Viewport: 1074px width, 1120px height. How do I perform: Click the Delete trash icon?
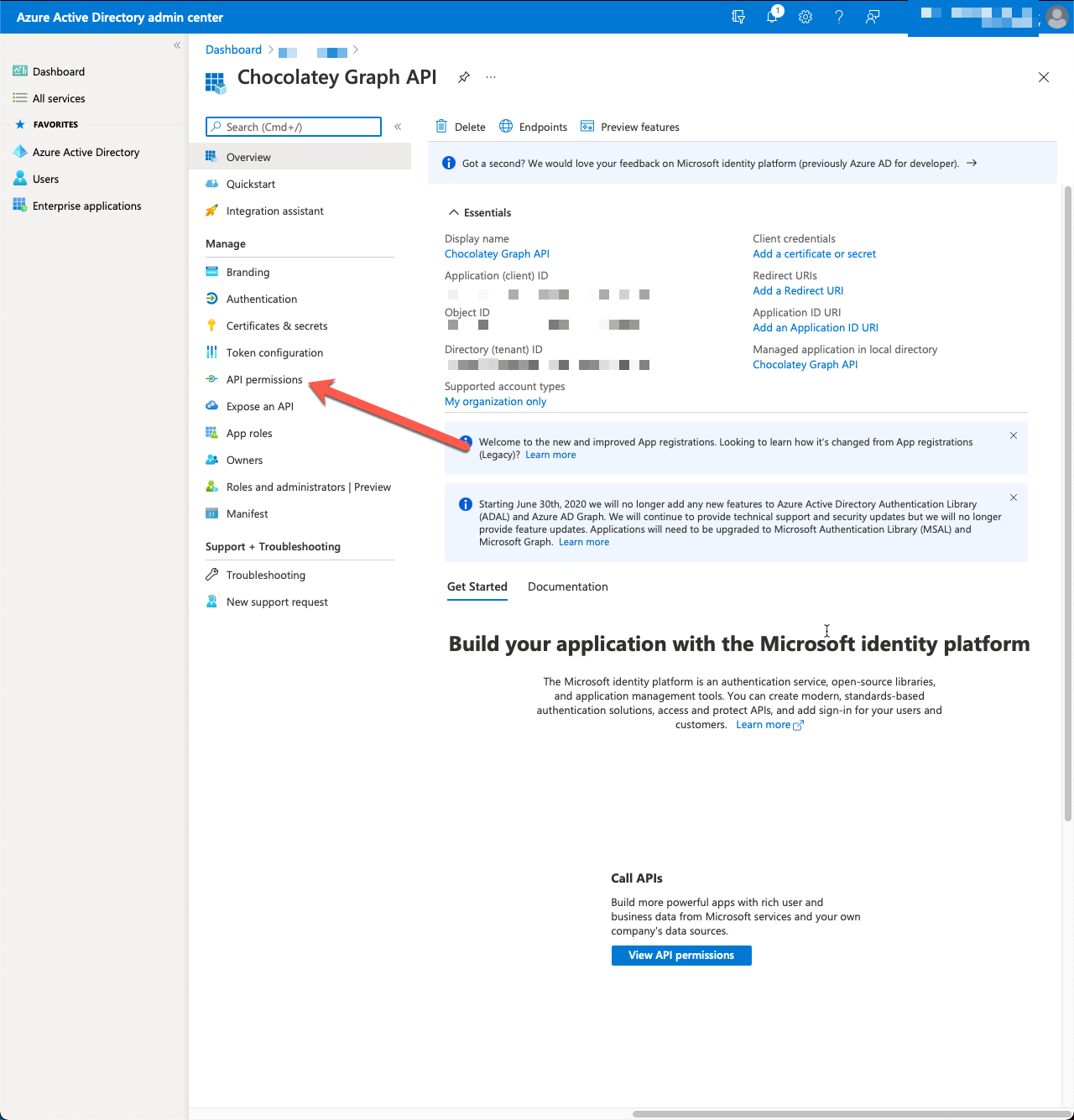click(x=441, y=127)
